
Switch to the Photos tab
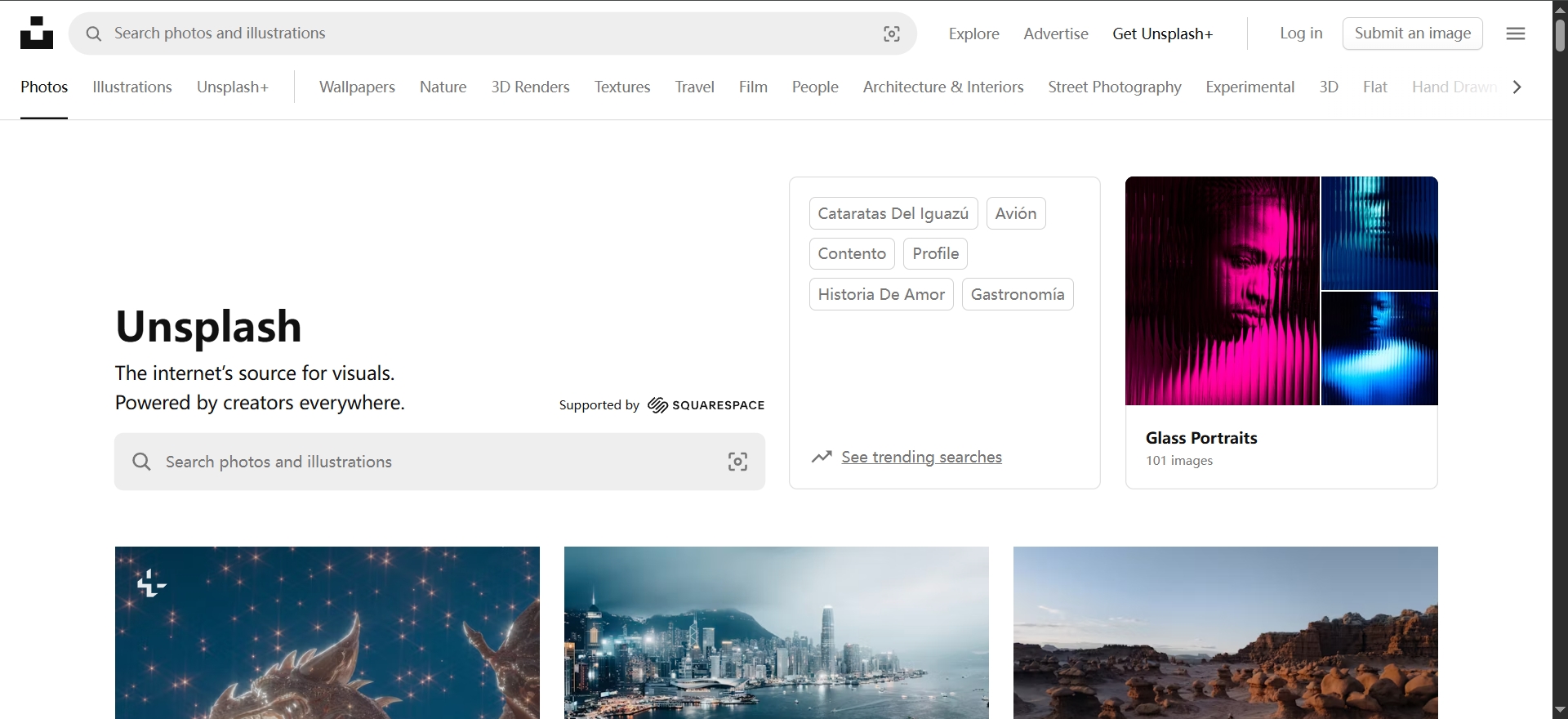point(44,87)
